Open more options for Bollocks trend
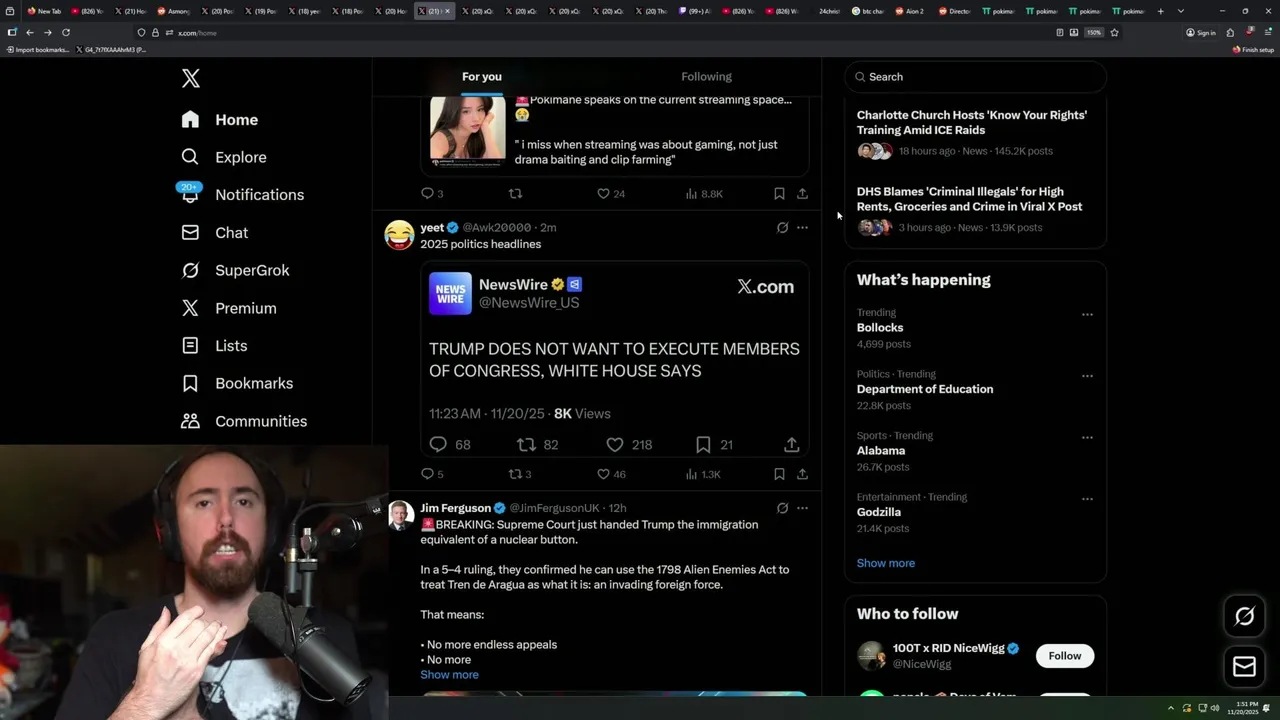The width and height of the screenshot is (1280, 720). 1087,315
